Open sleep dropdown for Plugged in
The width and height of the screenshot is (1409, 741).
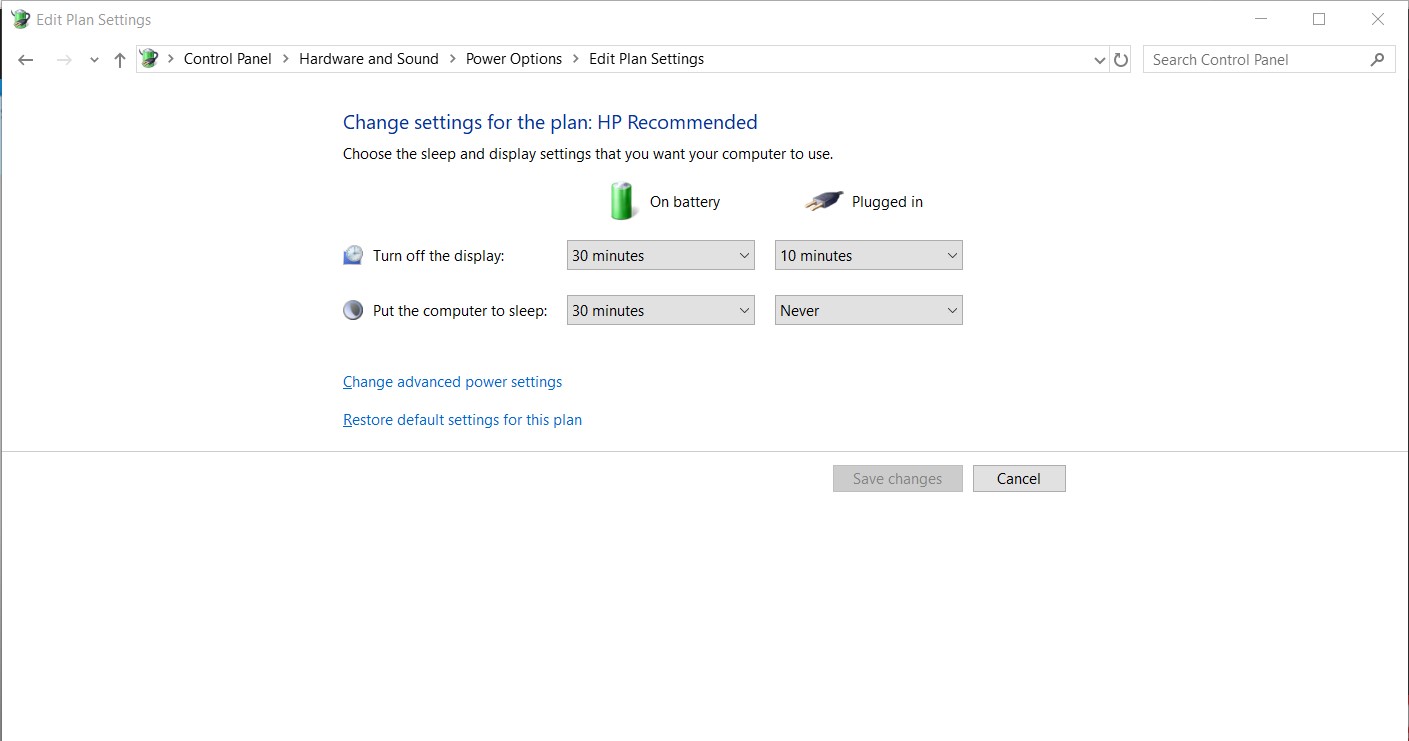(x=869, y=311)
